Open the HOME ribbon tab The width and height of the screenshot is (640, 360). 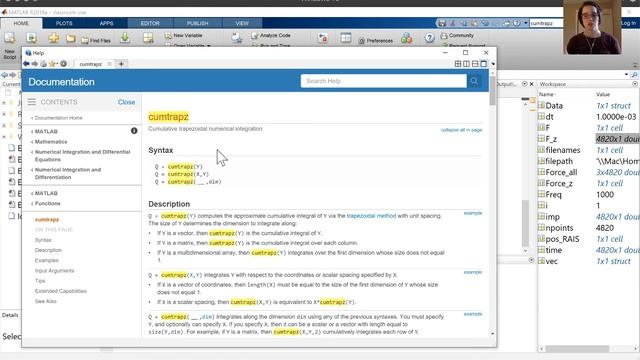(x=21, y=23)
